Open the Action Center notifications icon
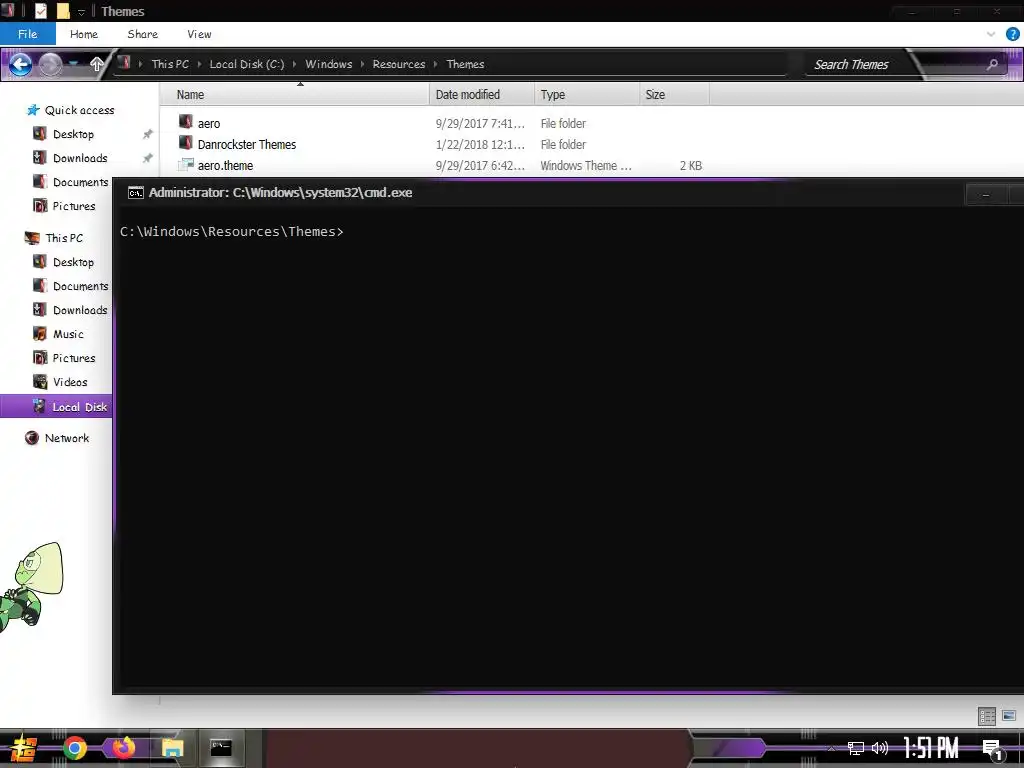1024x768 pixels. coord(992,749)
